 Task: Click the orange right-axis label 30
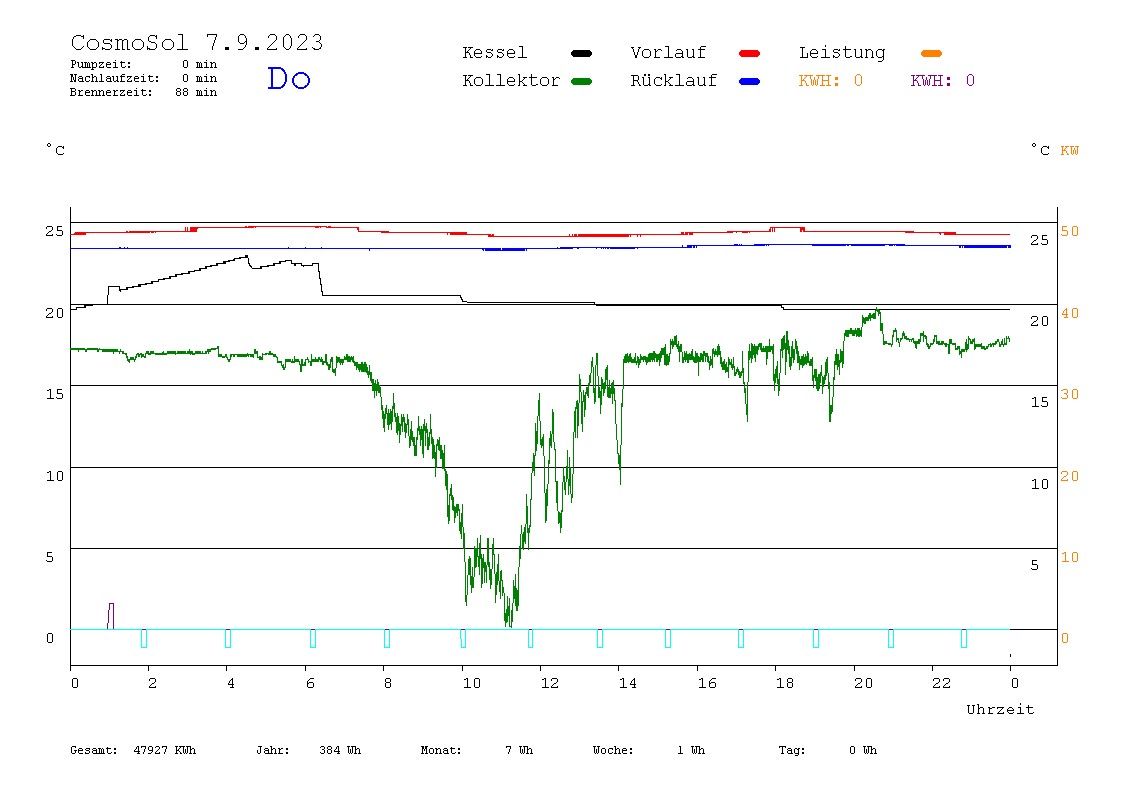pyautogui.click(x=1070, y=394)
